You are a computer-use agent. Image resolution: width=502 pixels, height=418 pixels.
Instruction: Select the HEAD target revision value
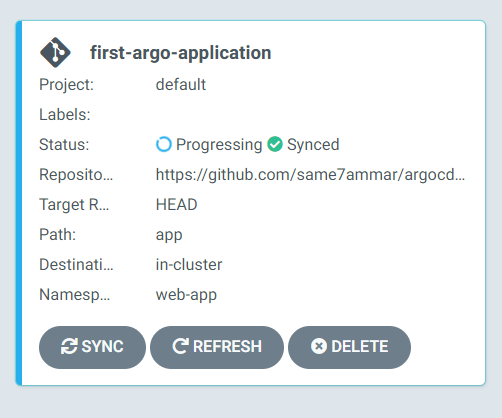click(x=176, y=205)
